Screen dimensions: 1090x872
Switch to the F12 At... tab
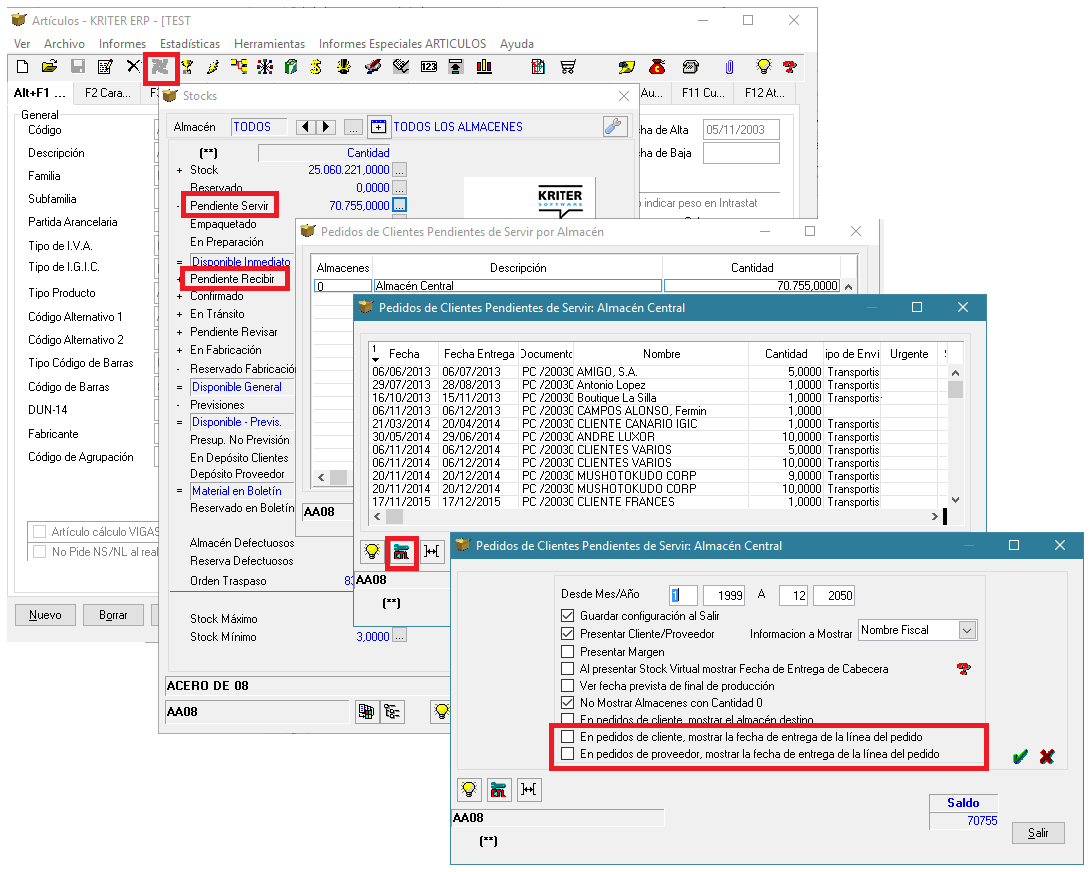(765, 92)
